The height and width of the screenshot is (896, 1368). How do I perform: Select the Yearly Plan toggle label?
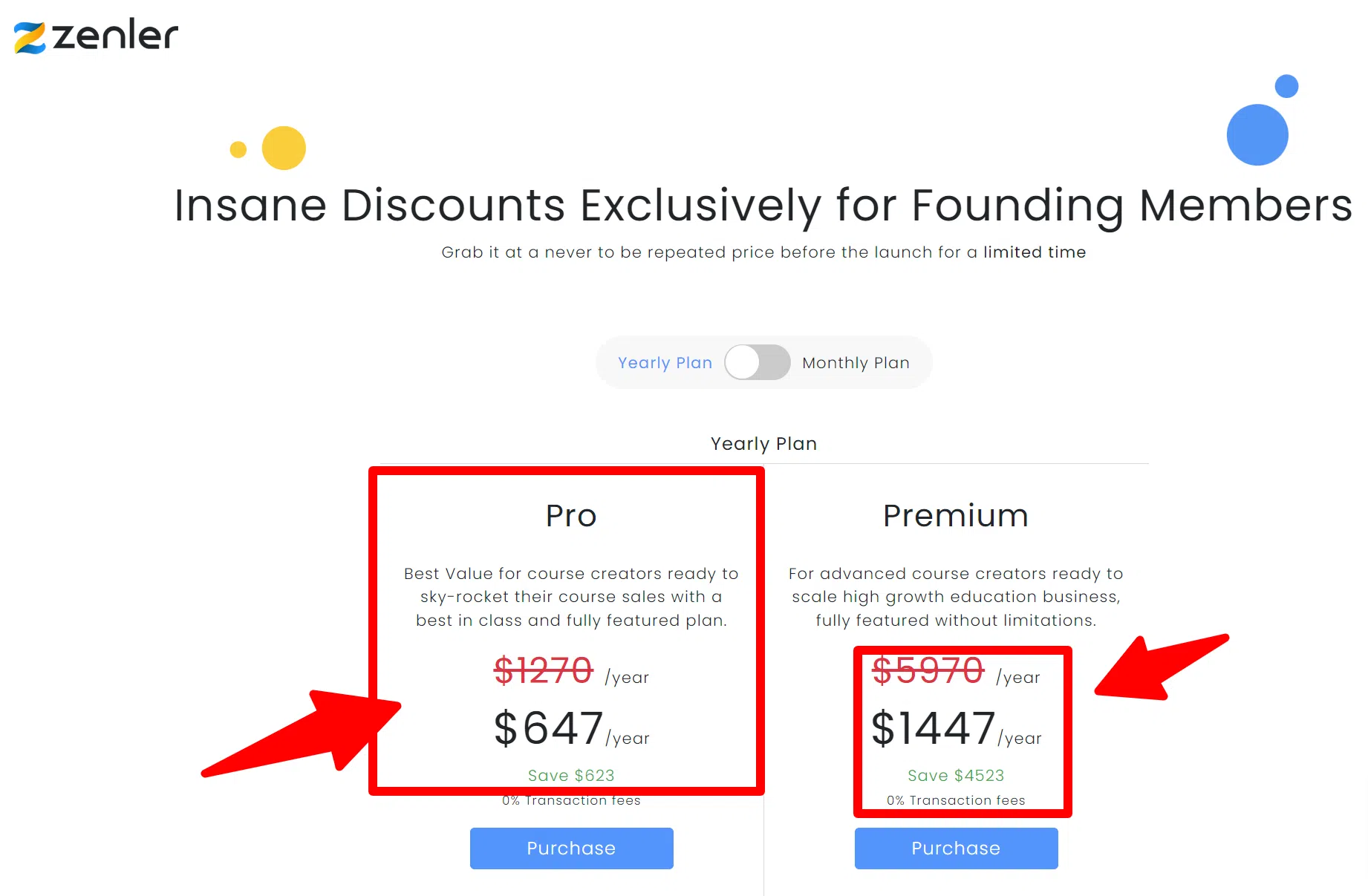[665, 362]
